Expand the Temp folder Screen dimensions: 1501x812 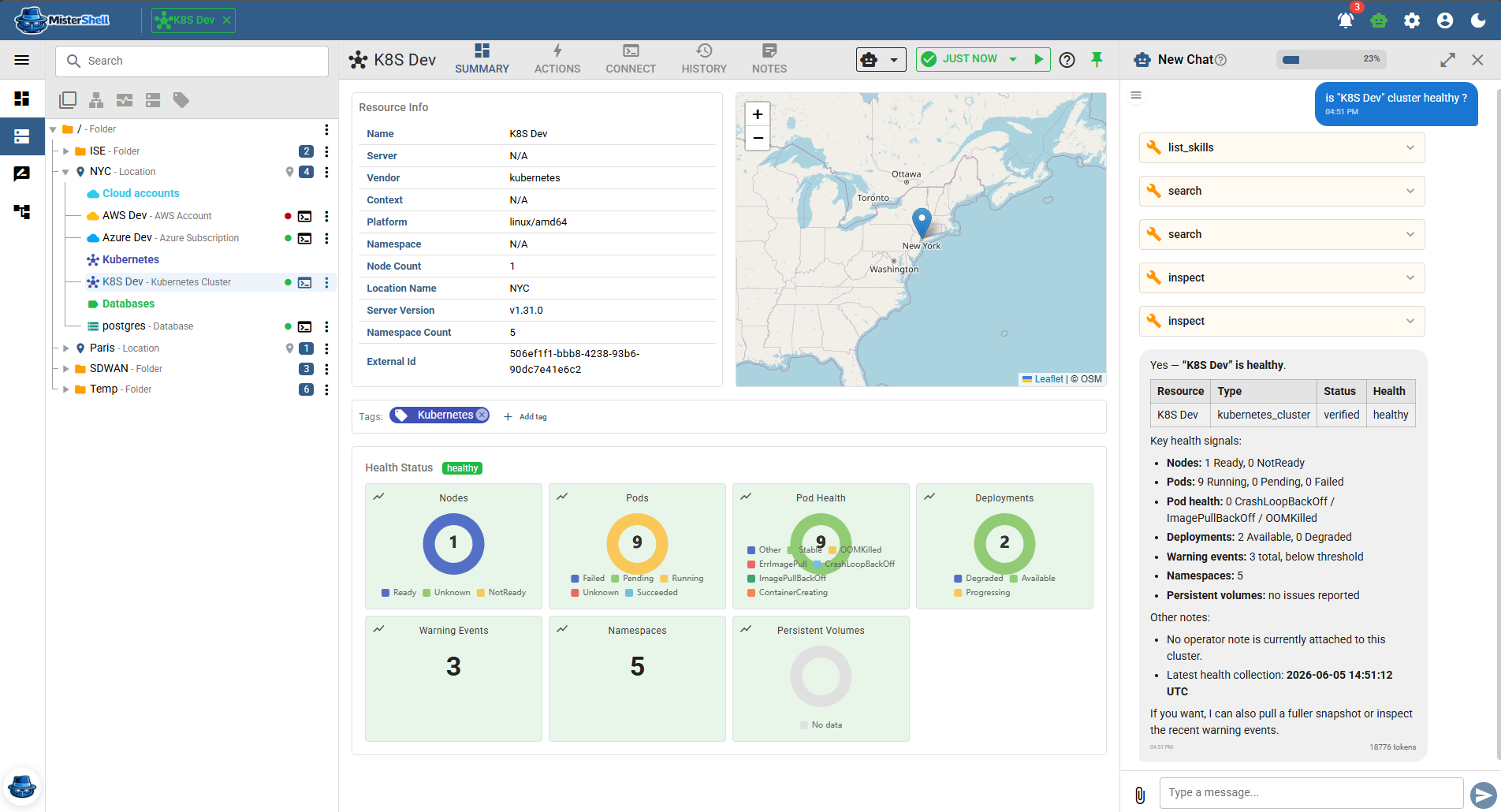coord(66,389)
